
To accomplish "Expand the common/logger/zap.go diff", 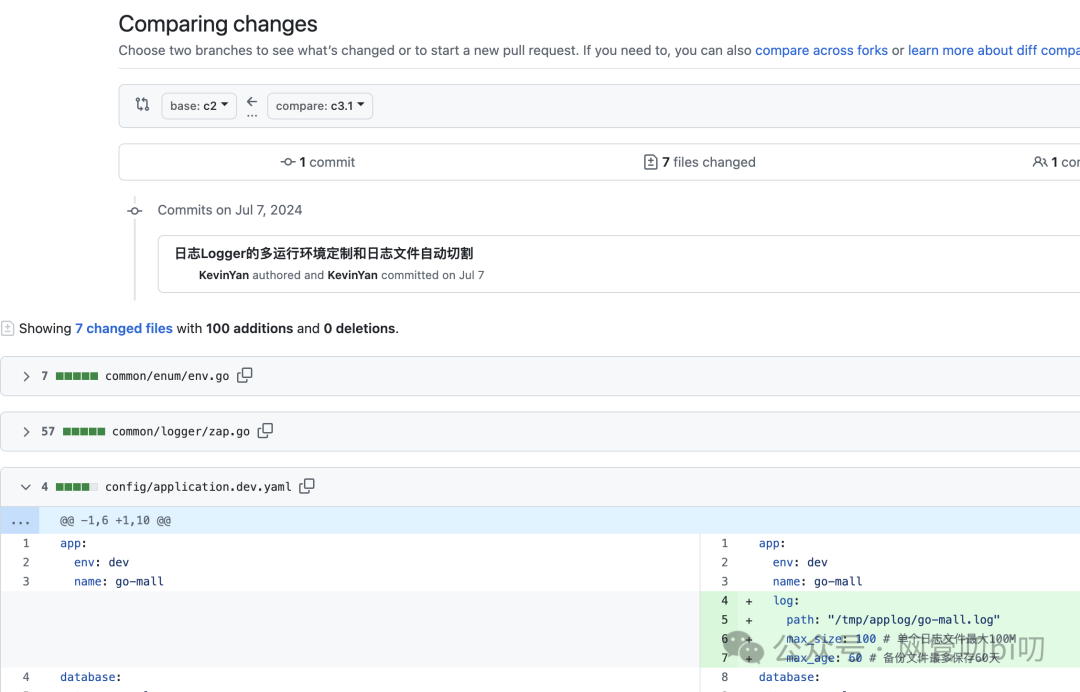I will (x=26, y=432).
